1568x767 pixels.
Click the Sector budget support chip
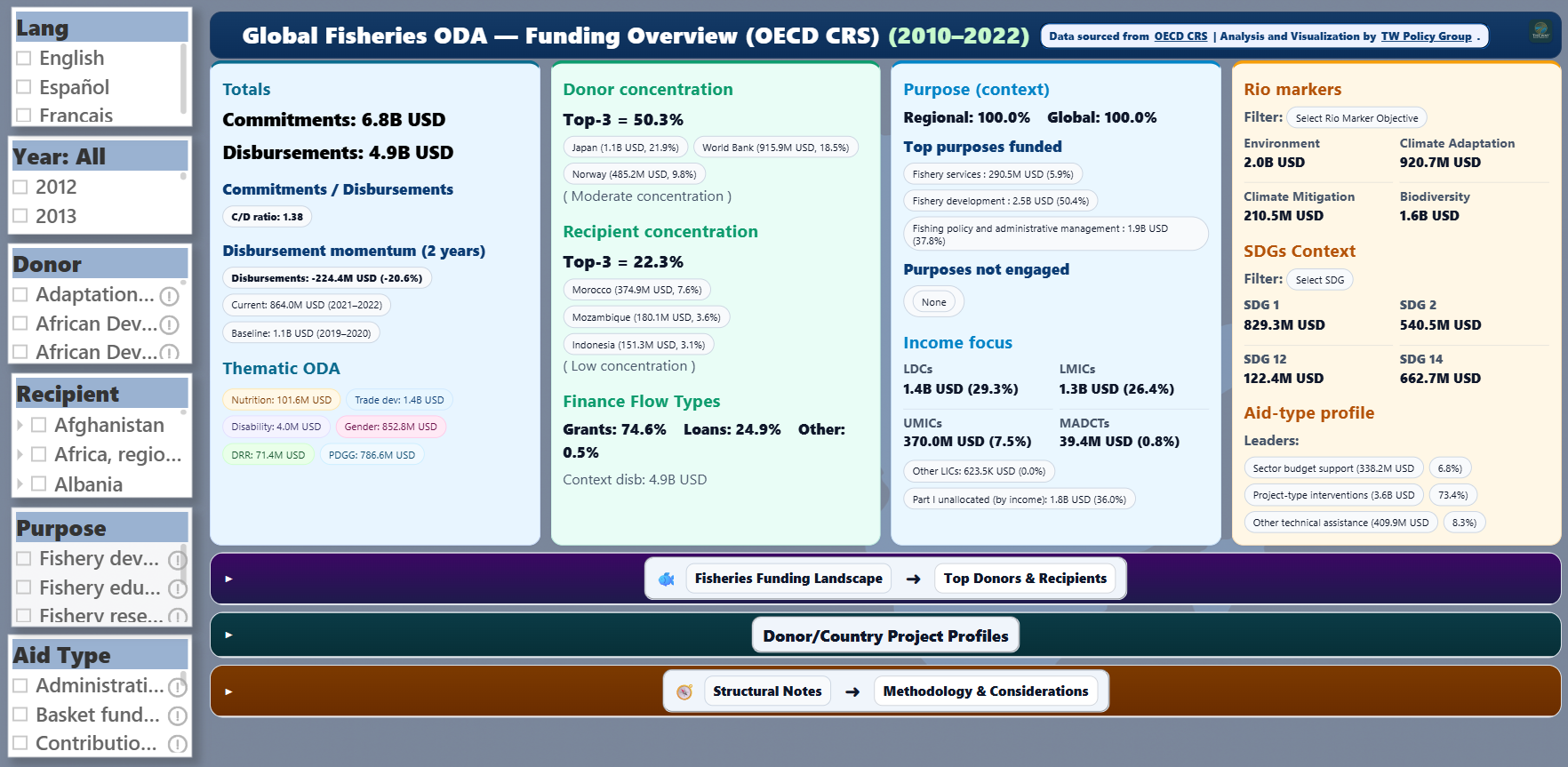tap(1333, 468)
